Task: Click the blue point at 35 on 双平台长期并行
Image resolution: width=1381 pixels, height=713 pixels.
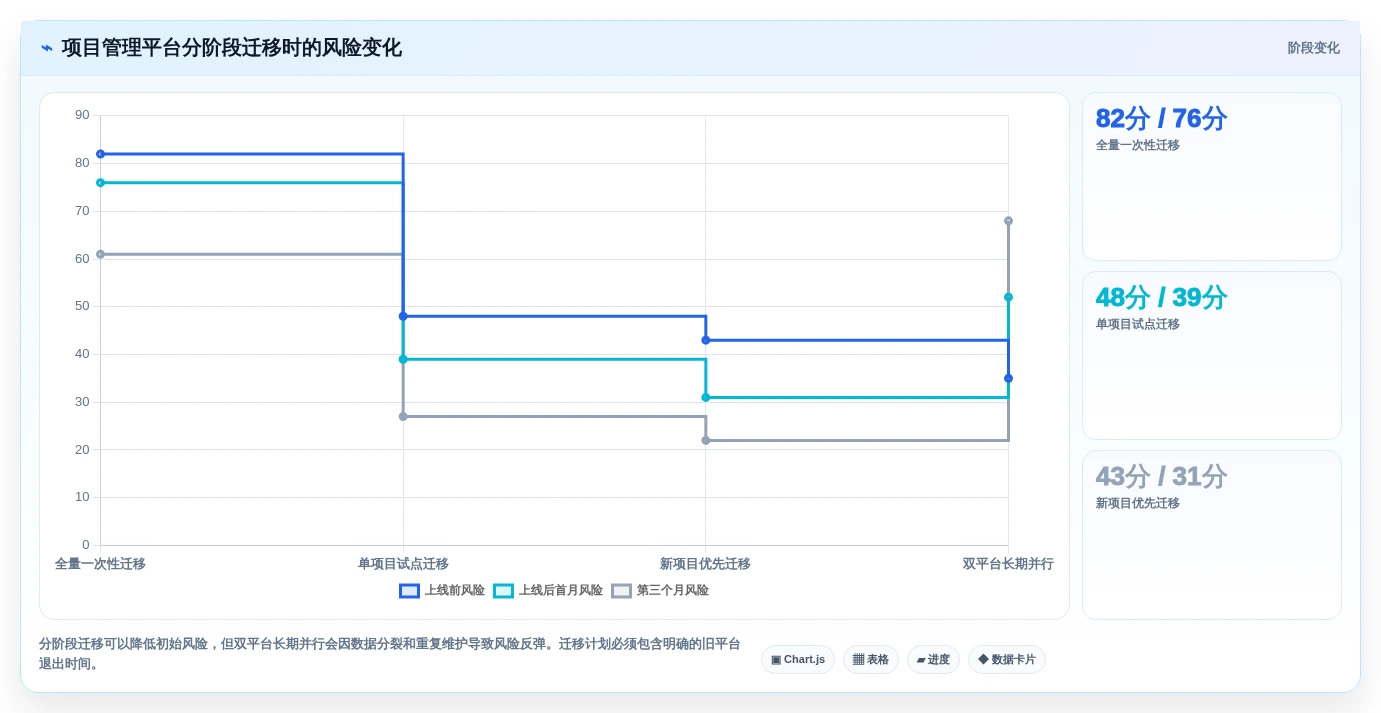Action: (1008, 378)
